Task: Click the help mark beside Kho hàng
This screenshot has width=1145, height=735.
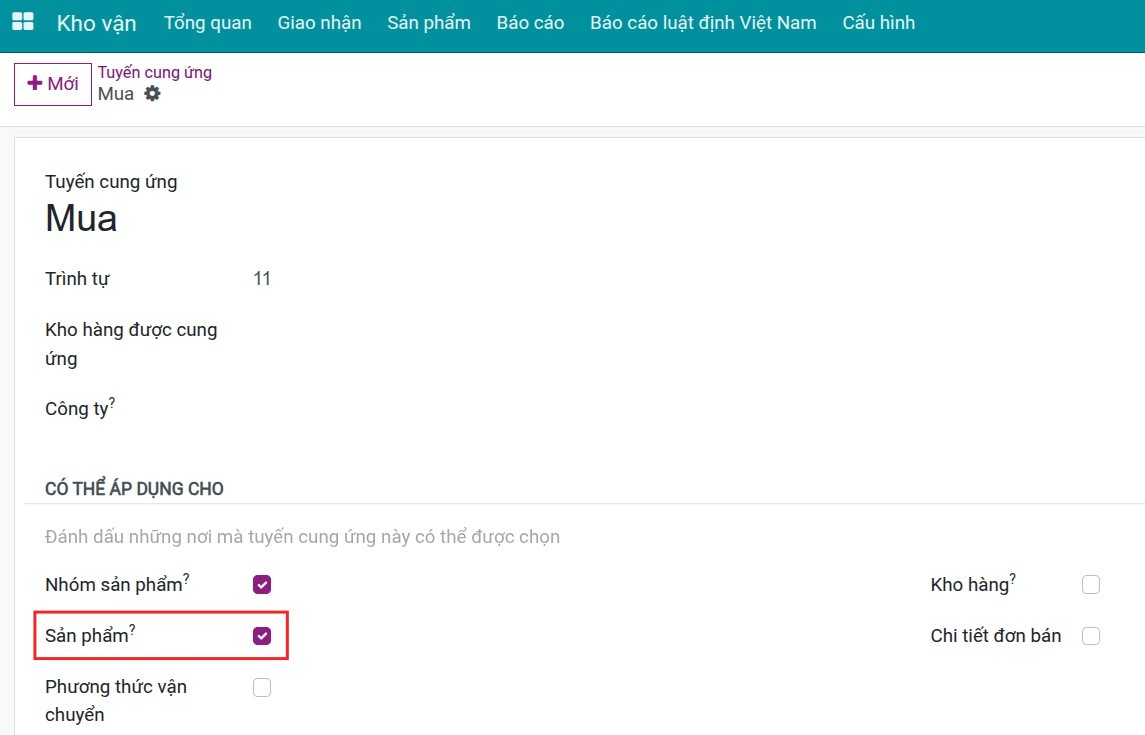Action: pyautogui.click(x=1013, y=578)
